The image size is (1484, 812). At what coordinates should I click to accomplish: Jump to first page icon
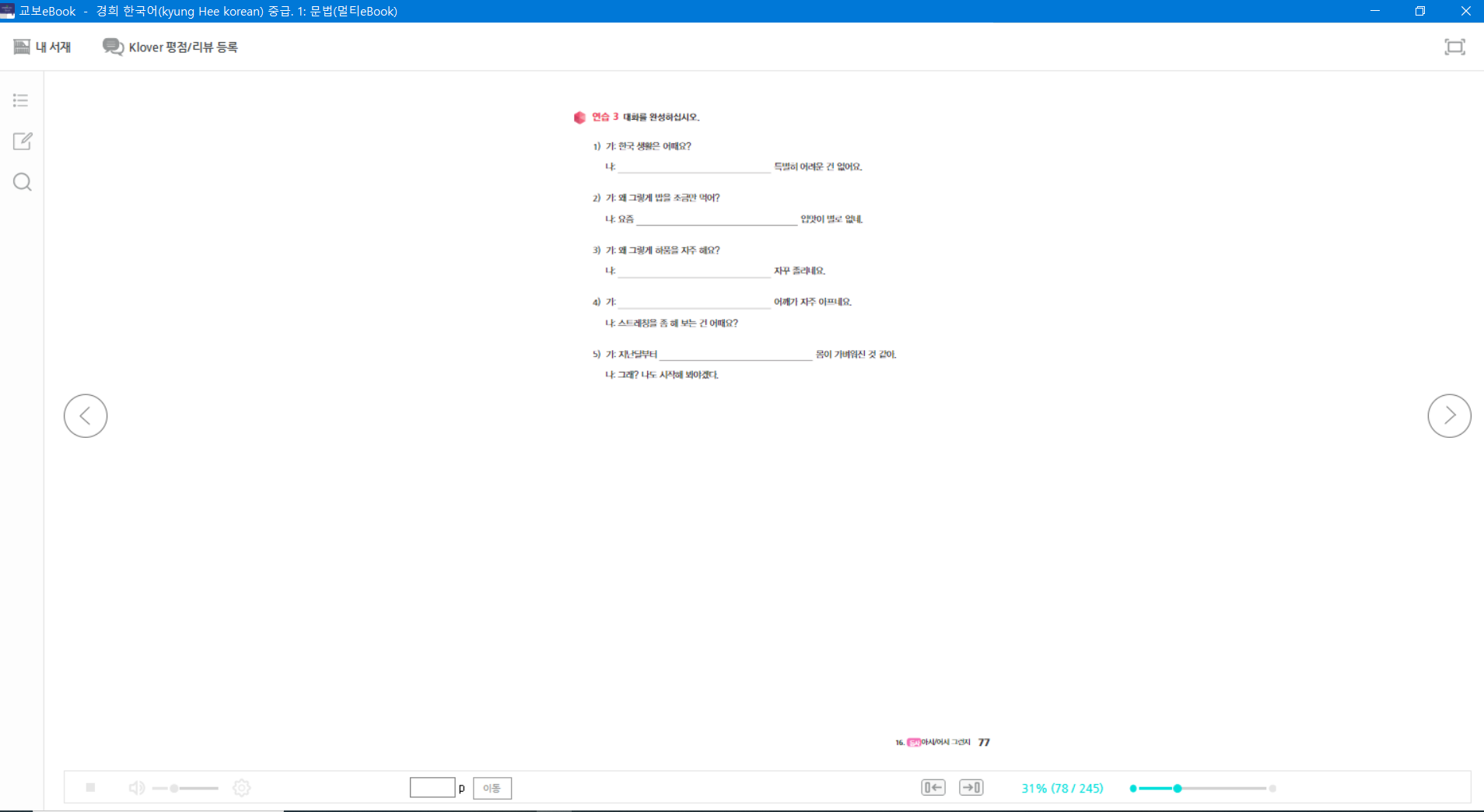pos(933,788)
